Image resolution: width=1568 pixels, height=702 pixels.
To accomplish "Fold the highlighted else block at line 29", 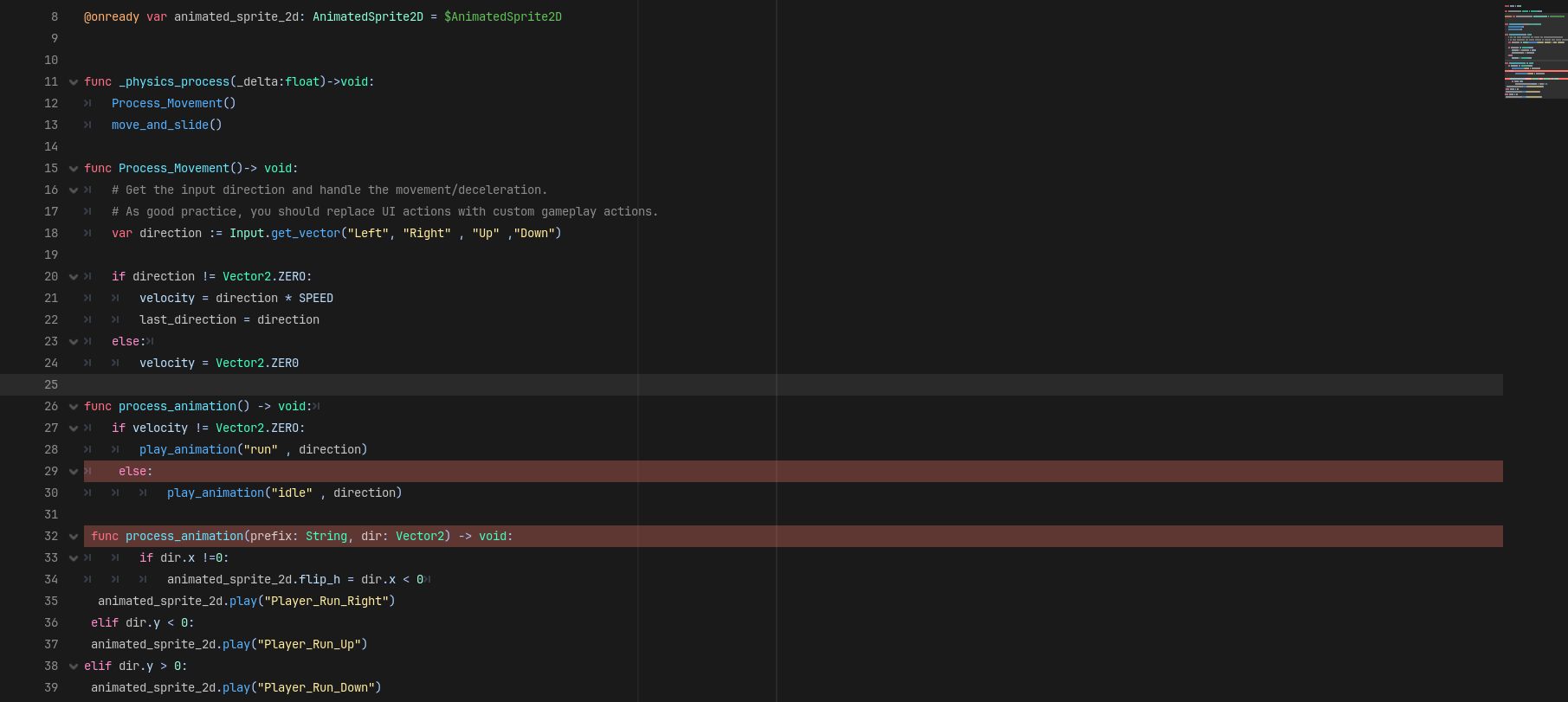I will 74,472.
